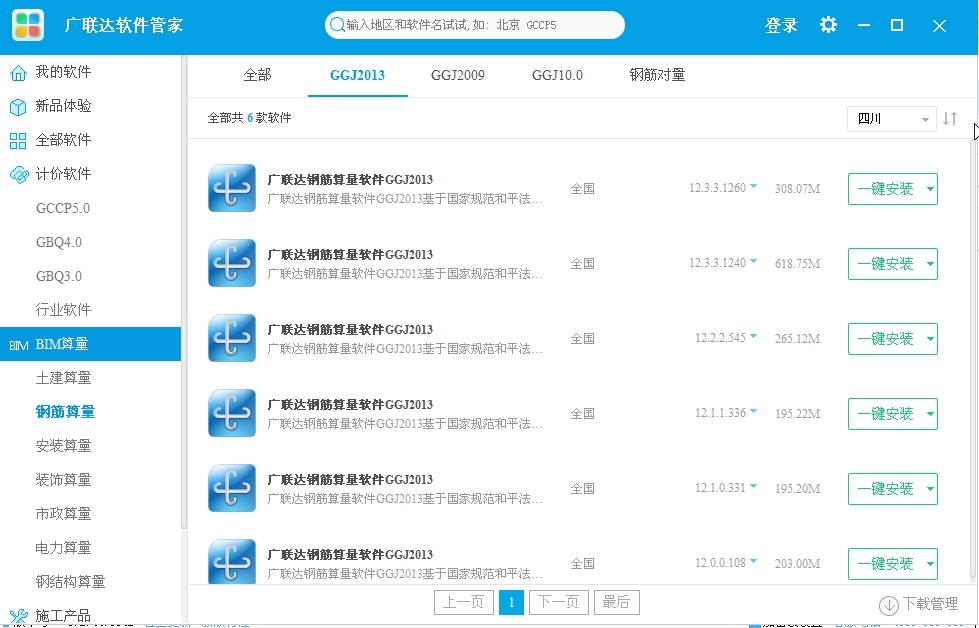The image size is (979, 628).
Task: Select the GGJ2013 tab
Action: [357, 76]
